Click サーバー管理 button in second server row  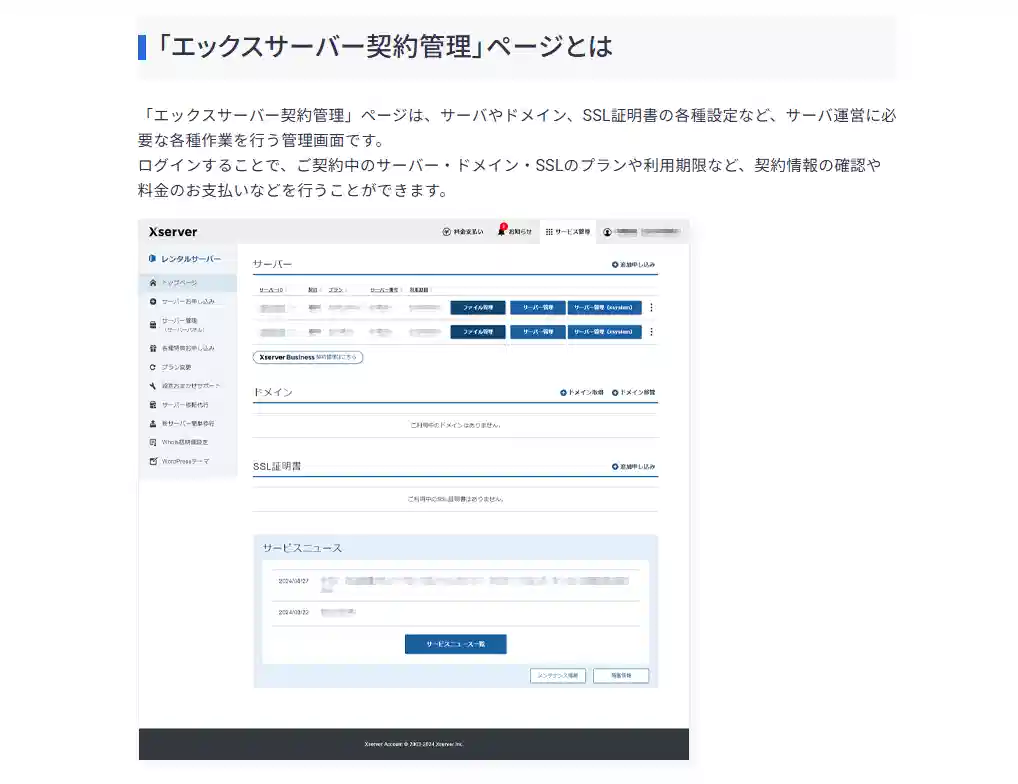point(538,332)
